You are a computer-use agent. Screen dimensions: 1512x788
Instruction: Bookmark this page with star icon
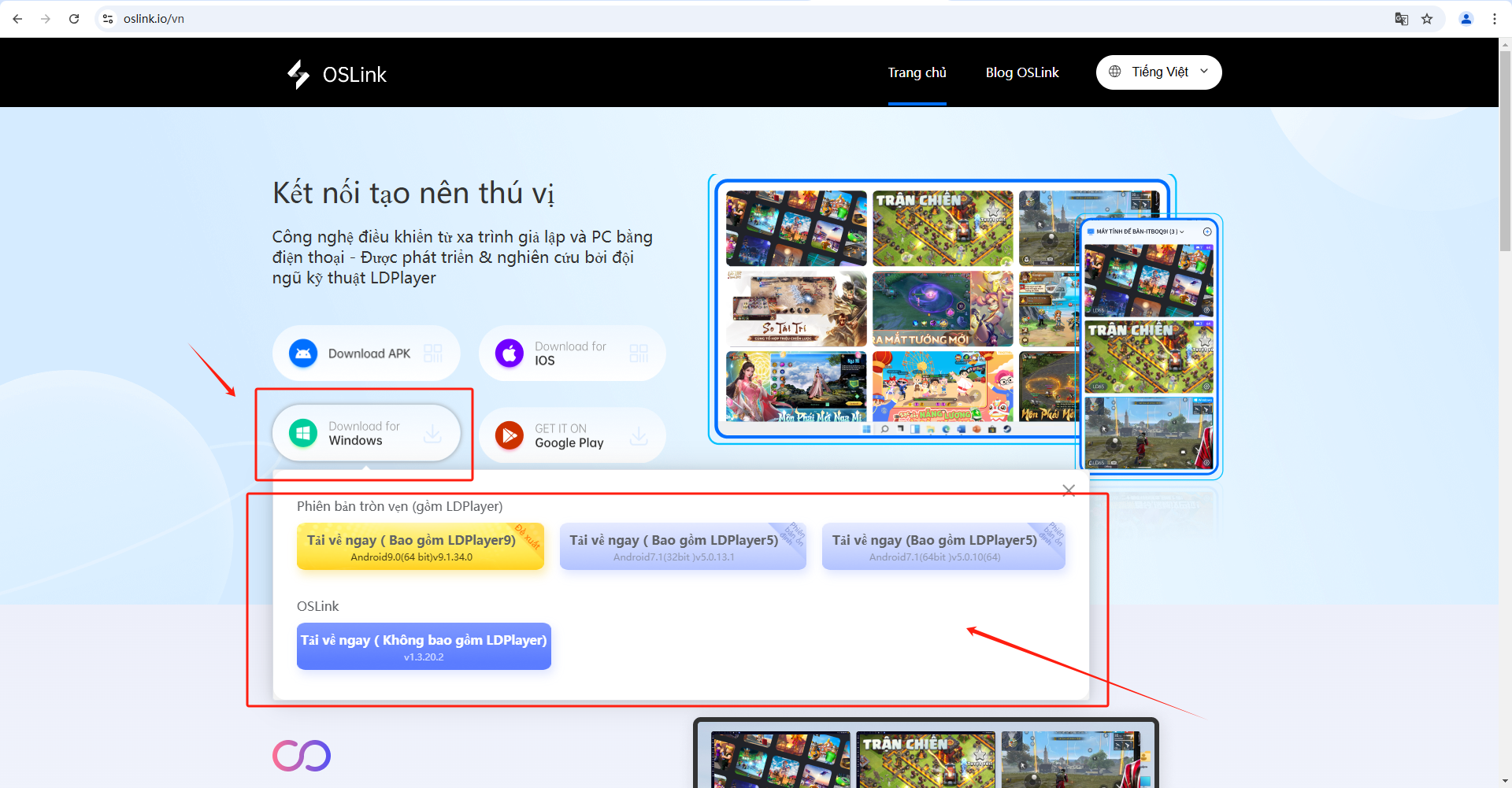[1427, 19]
